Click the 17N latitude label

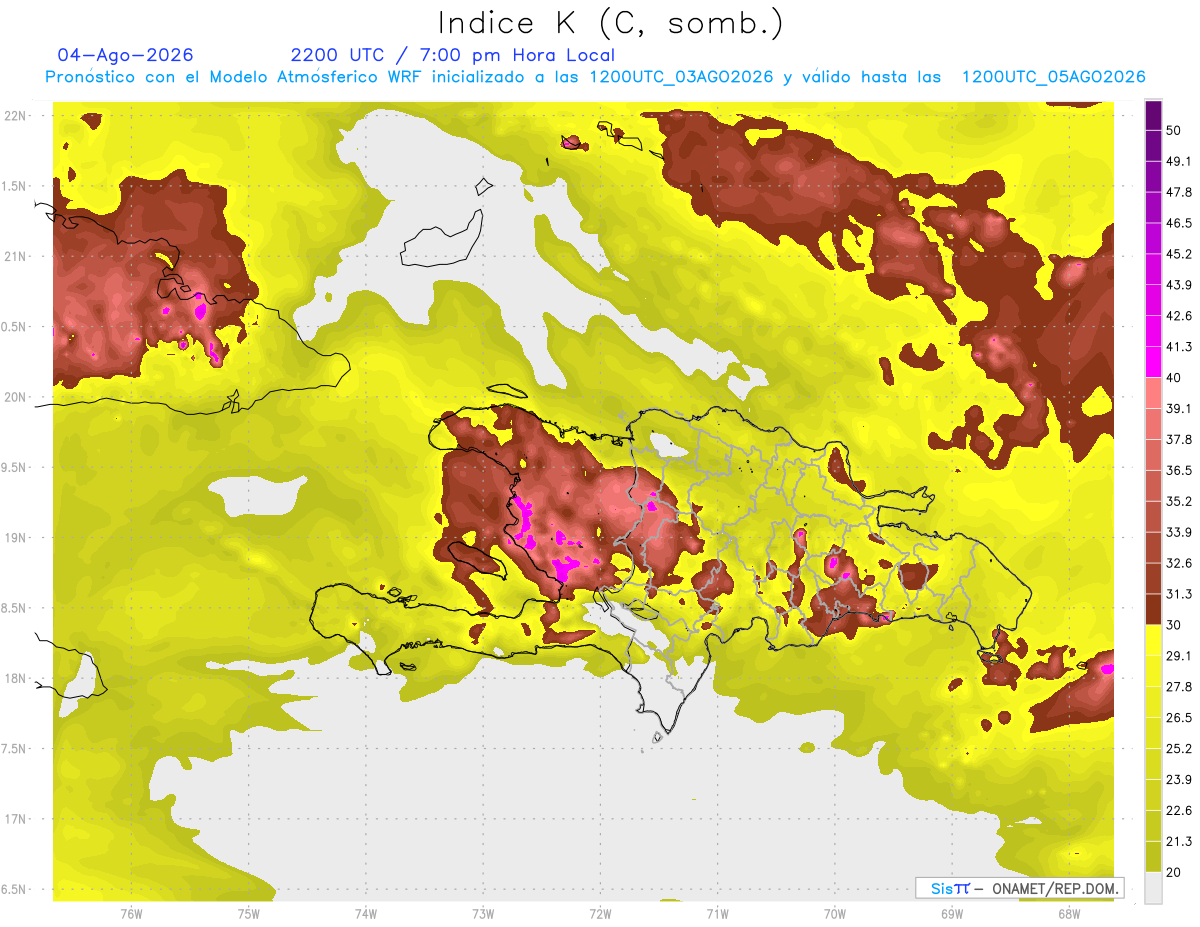(x=16, y=819)
